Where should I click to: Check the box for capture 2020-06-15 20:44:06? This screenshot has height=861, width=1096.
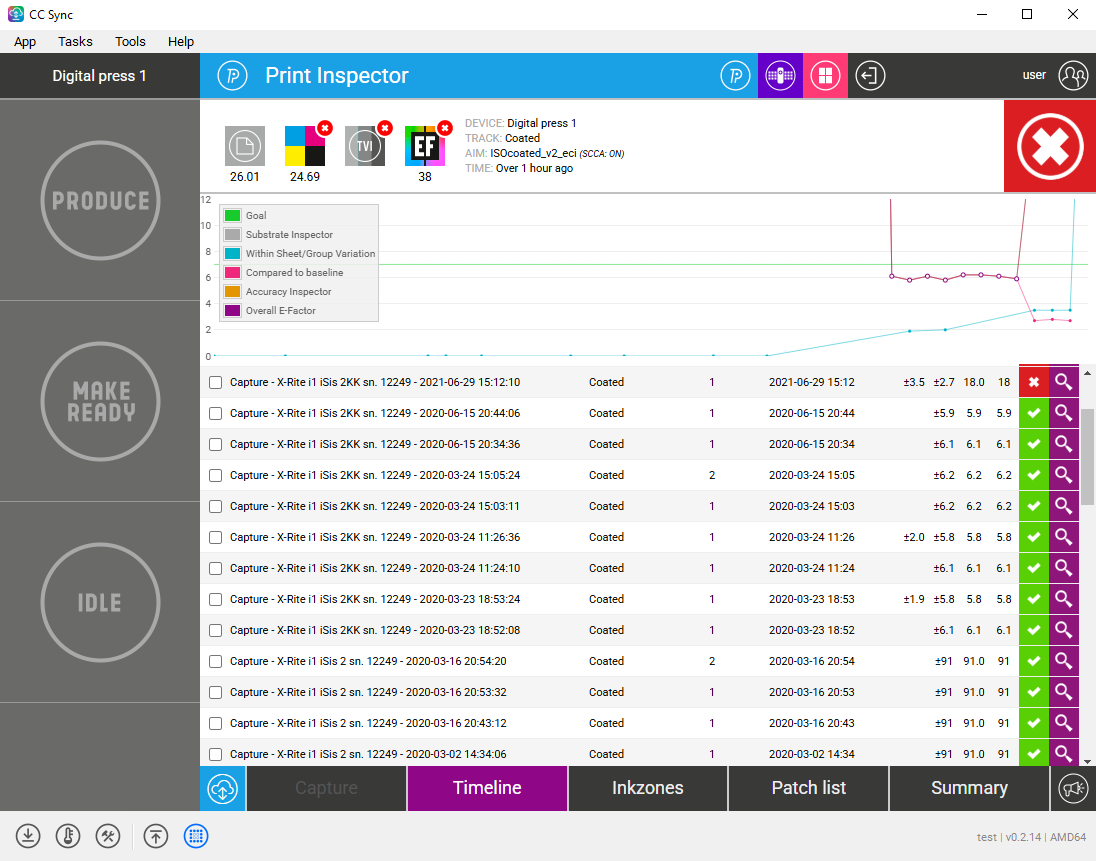coord(215,413)
